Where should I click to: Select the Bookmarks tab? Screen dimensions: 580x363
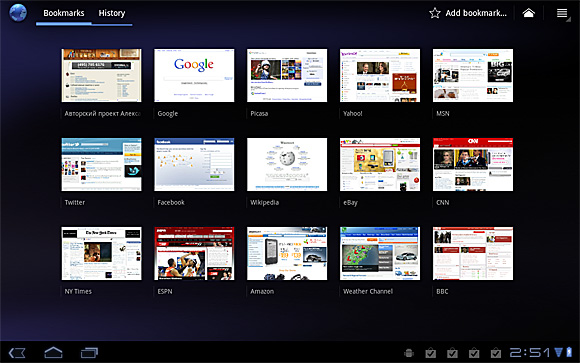tap(64, 13)
